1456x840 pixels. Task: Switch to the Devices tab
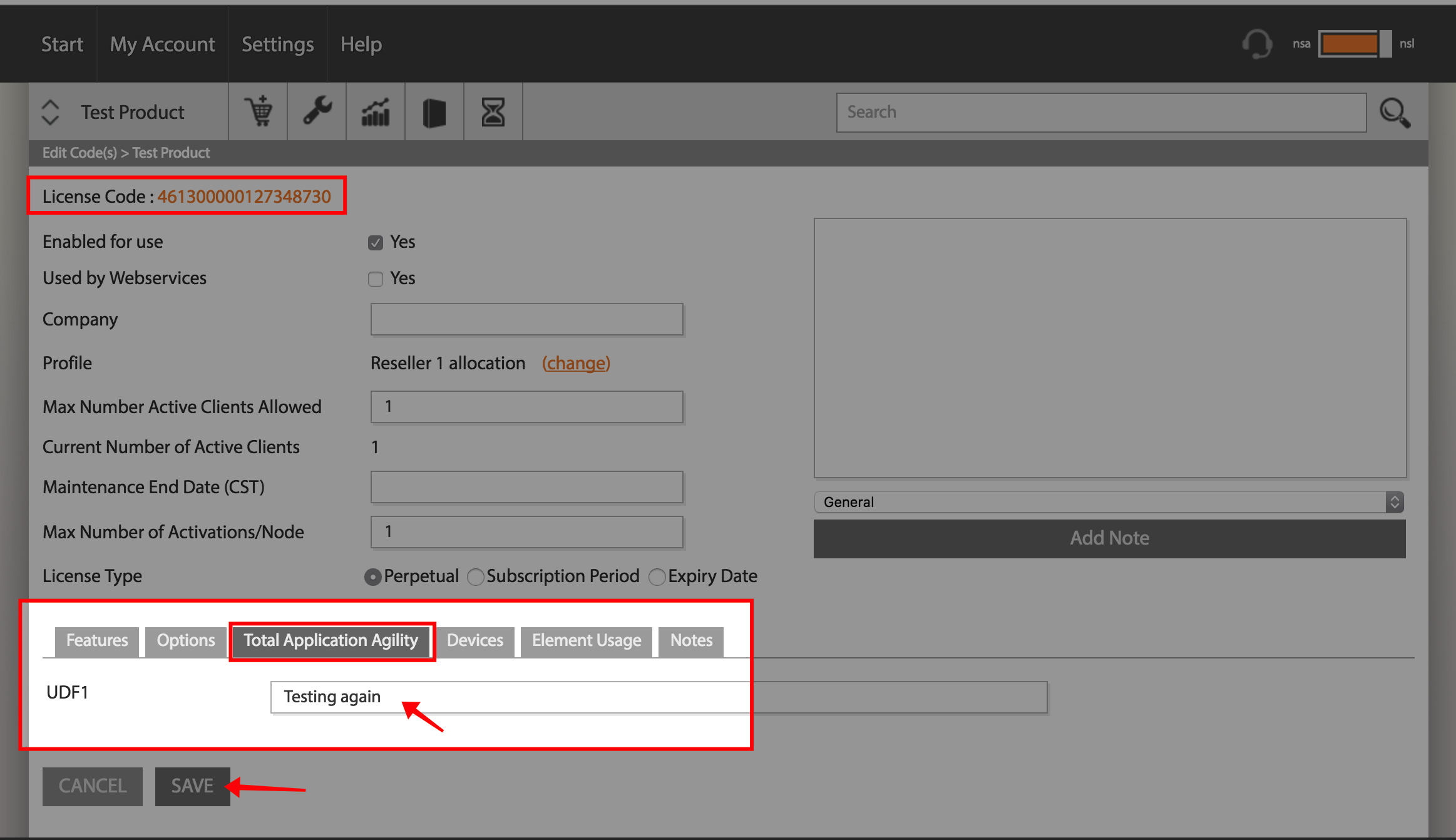475,640
